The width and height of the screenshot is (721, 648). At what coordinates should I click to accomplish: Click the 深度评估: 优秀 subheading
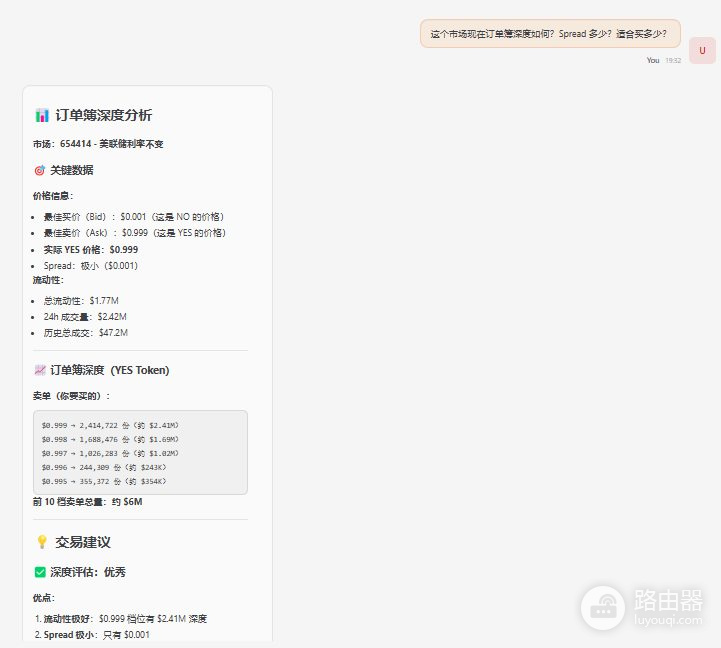click(88, 572)
